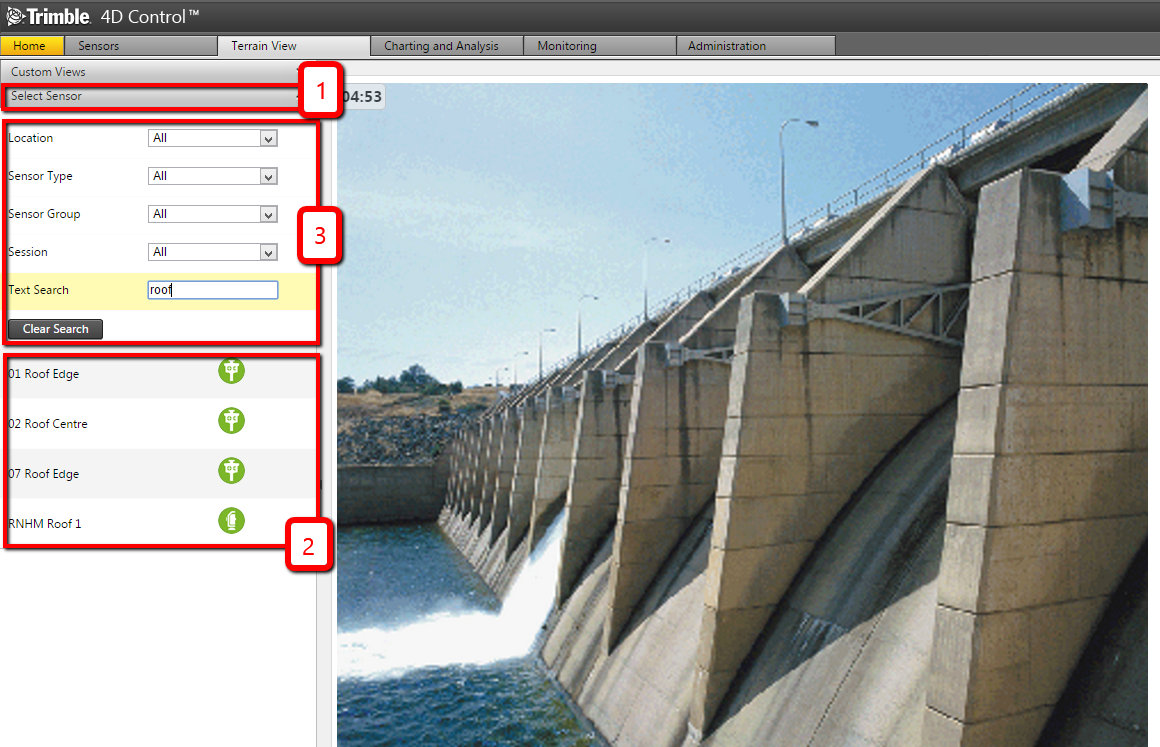Screen dimensions: 1160x747
Task: Click the 04:53 time label on the view
Action: [x=362, y=97]
